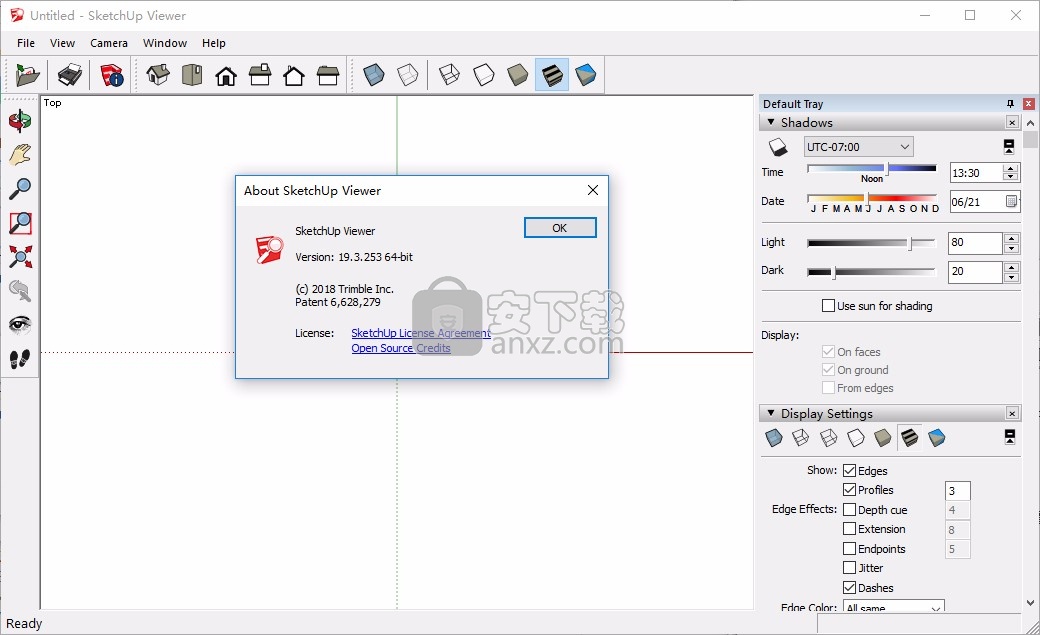This screenshot has width=1040, height=635.
Task: Switch to Right view icon
Action: coord(260,75)
